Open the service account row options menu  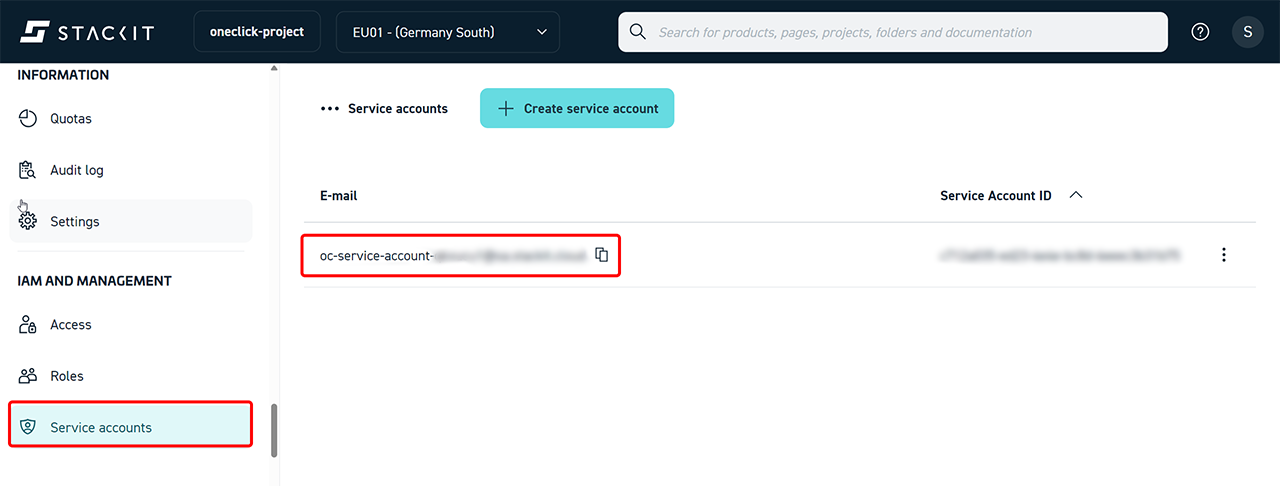(x=1223, y=255)
